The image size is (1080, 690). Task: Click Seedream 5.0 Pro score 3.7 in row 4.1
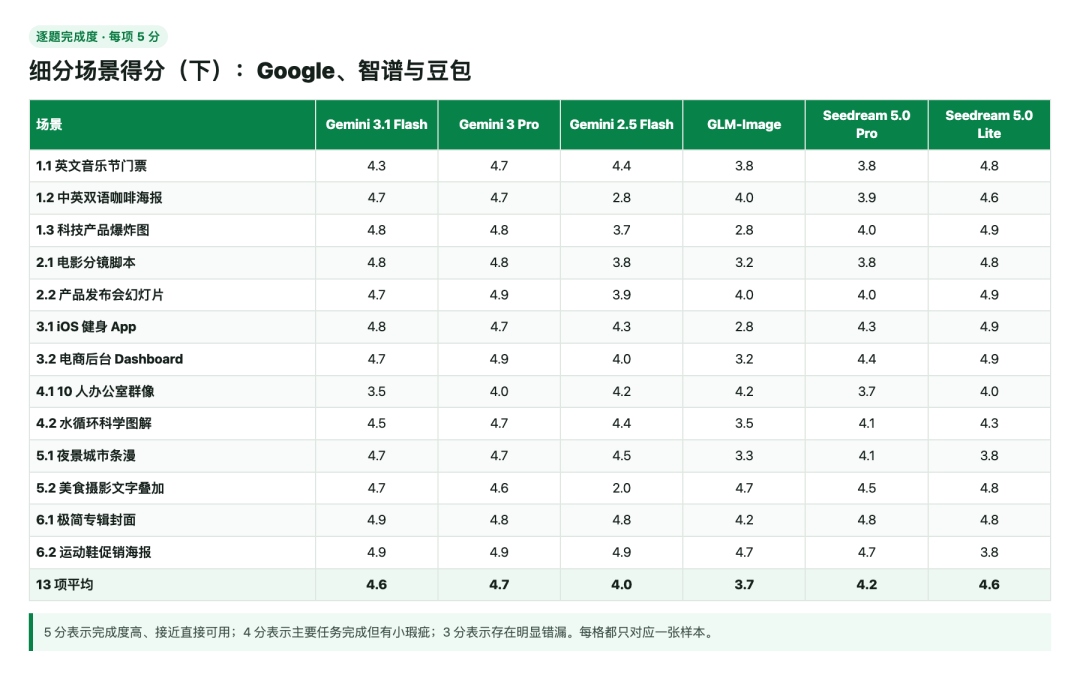tap(866, 391)
